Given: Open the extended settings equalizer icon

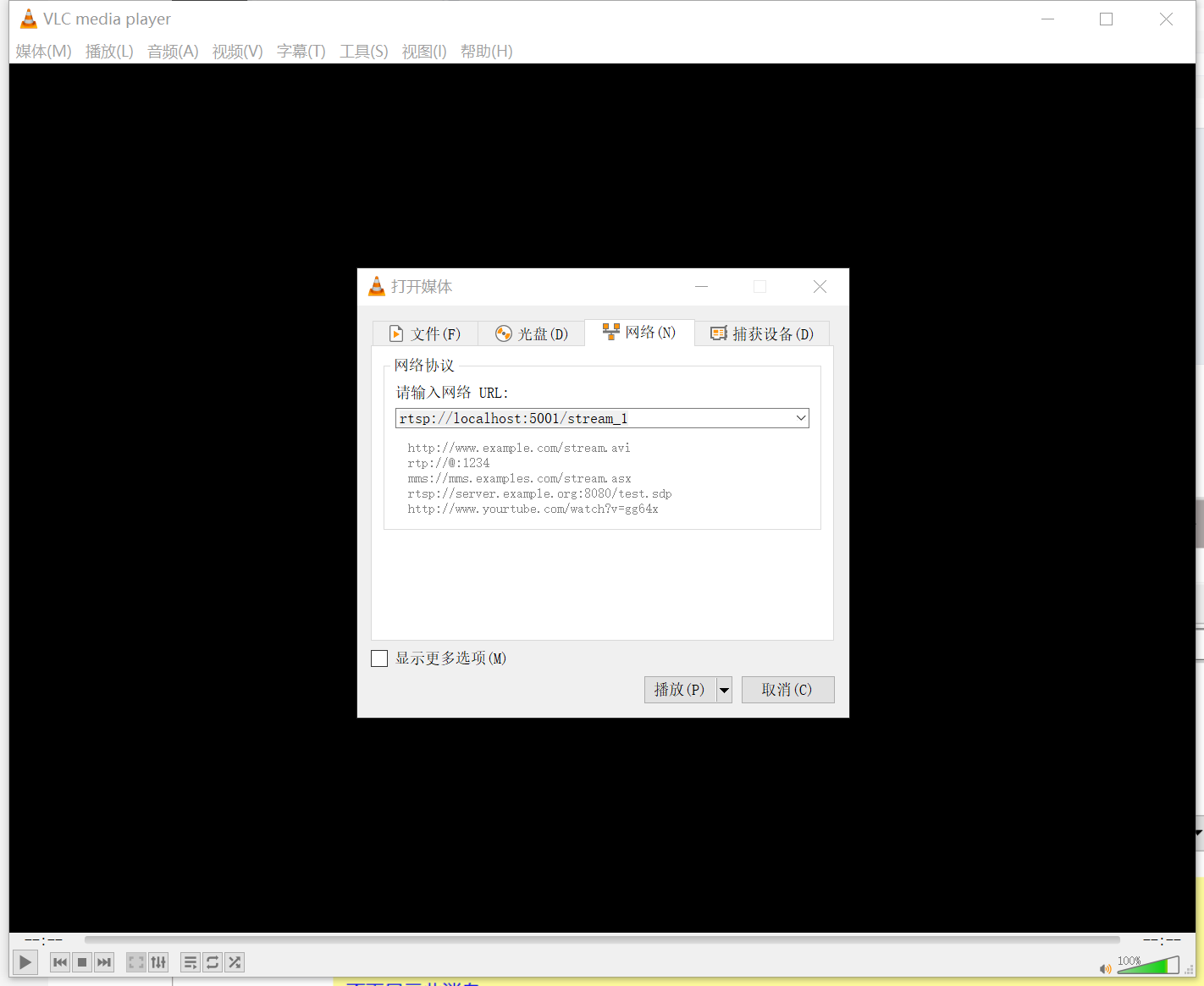Looking at the screenshot, I should click(x=158, y=962).
